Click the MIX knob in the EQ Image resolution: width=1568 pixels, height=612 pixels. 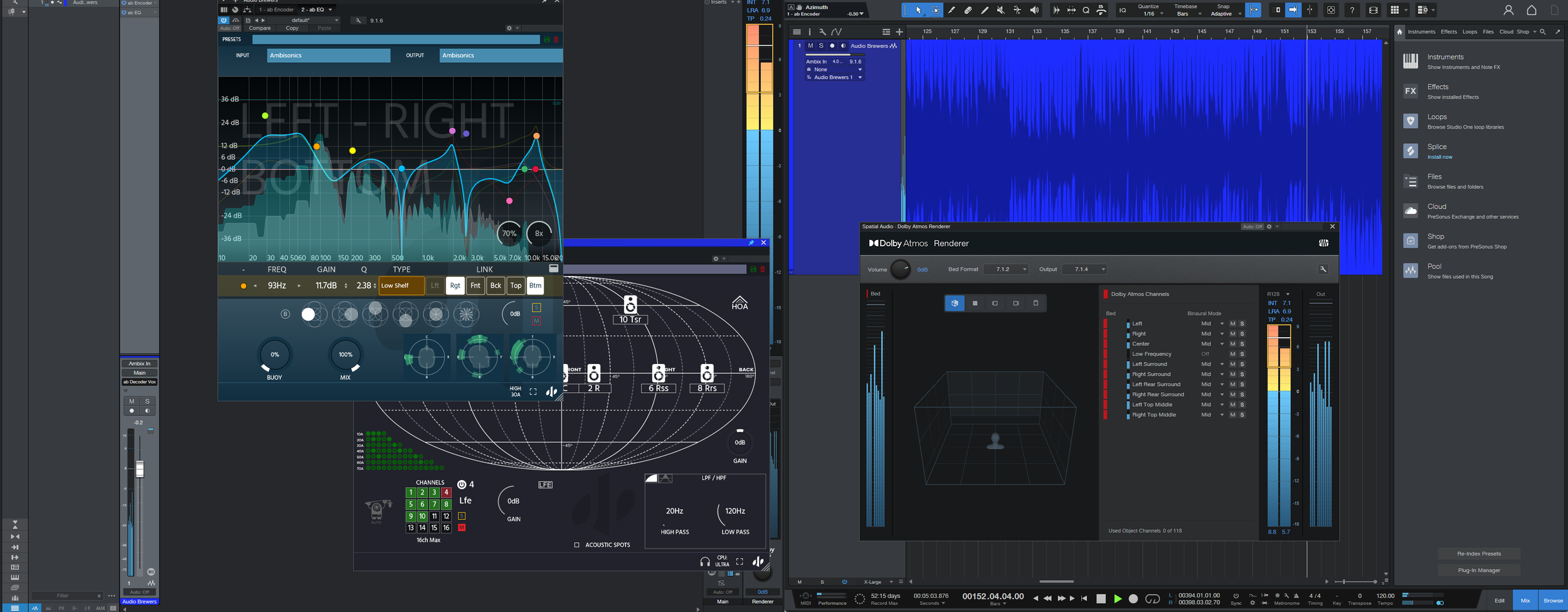[346, 355]
